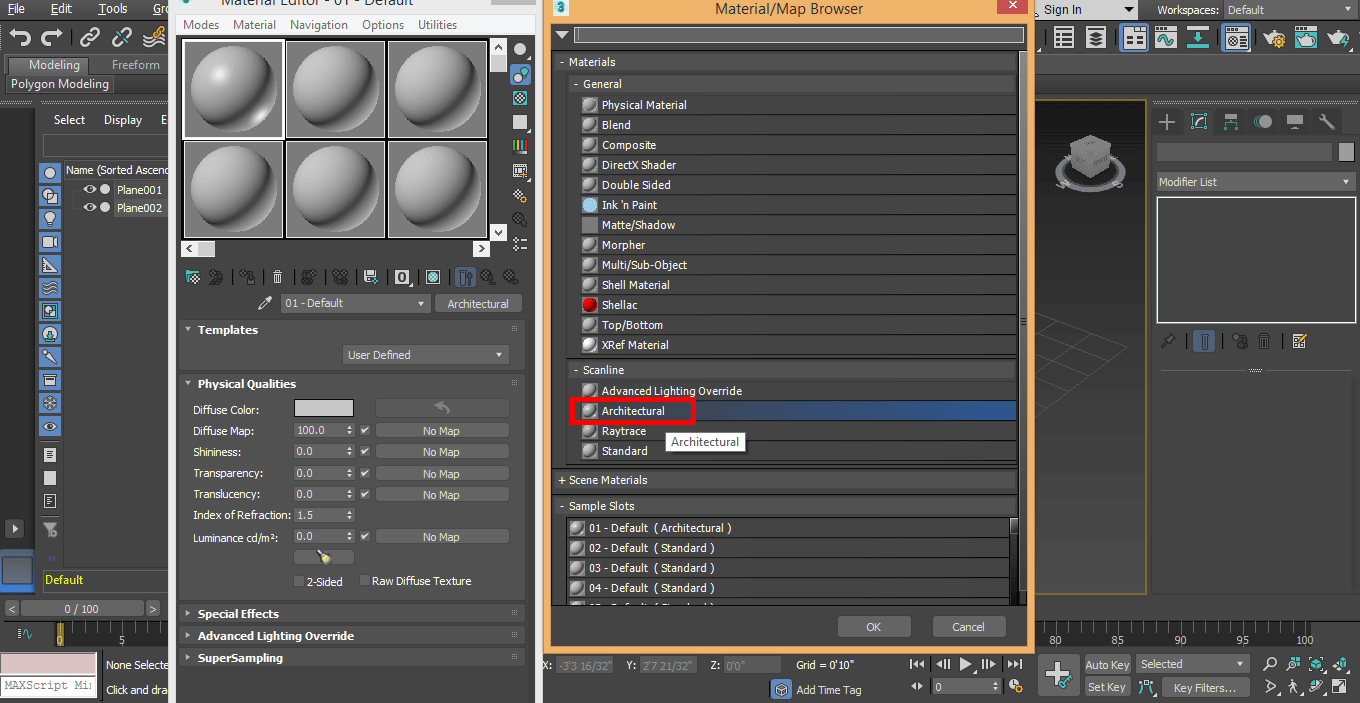
Task: Click Render Setup teapot icon
Action: coord(1274,38)
